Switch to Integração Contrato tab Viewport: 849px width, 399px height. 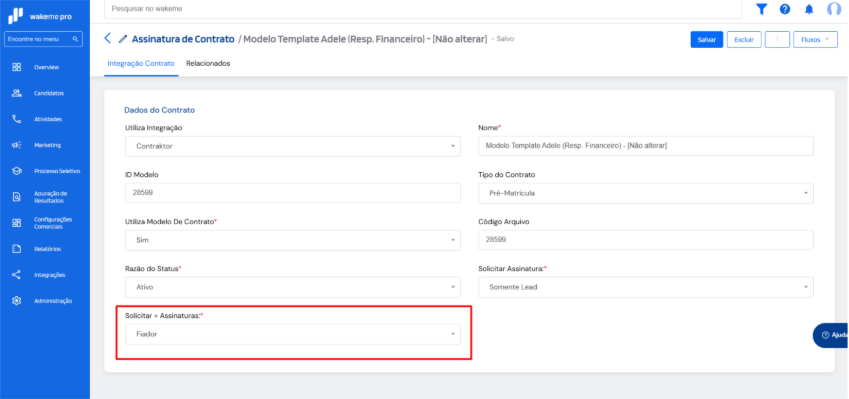point(141,63)
